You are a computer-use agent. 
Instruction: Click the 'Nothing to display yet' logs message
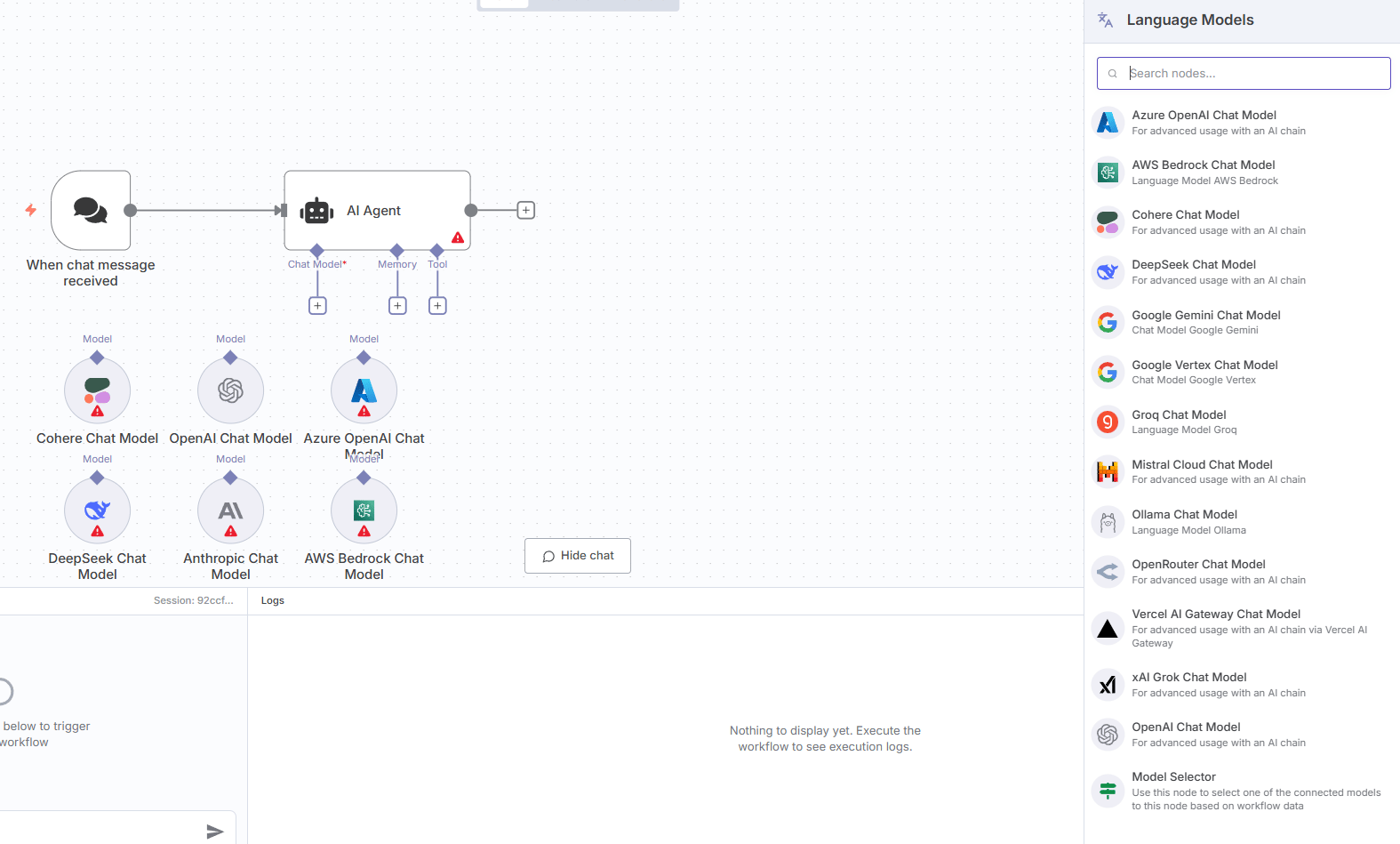click(x=825, y=738)
